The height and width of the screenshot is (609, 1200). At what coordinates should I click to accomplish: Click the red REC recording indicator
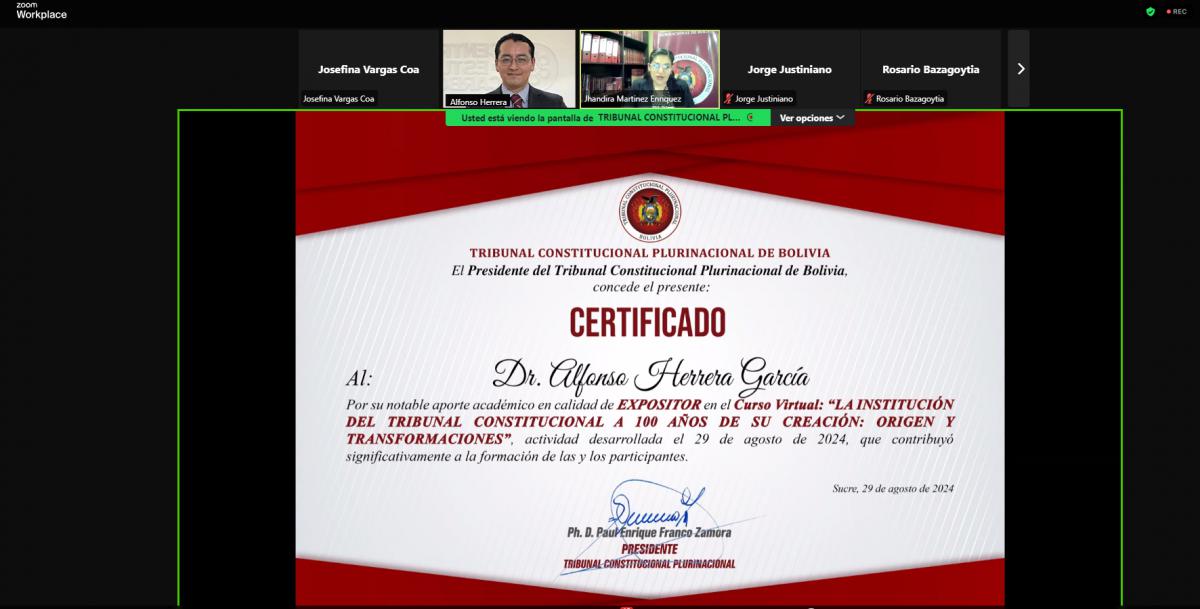(x=1176, y=11)
